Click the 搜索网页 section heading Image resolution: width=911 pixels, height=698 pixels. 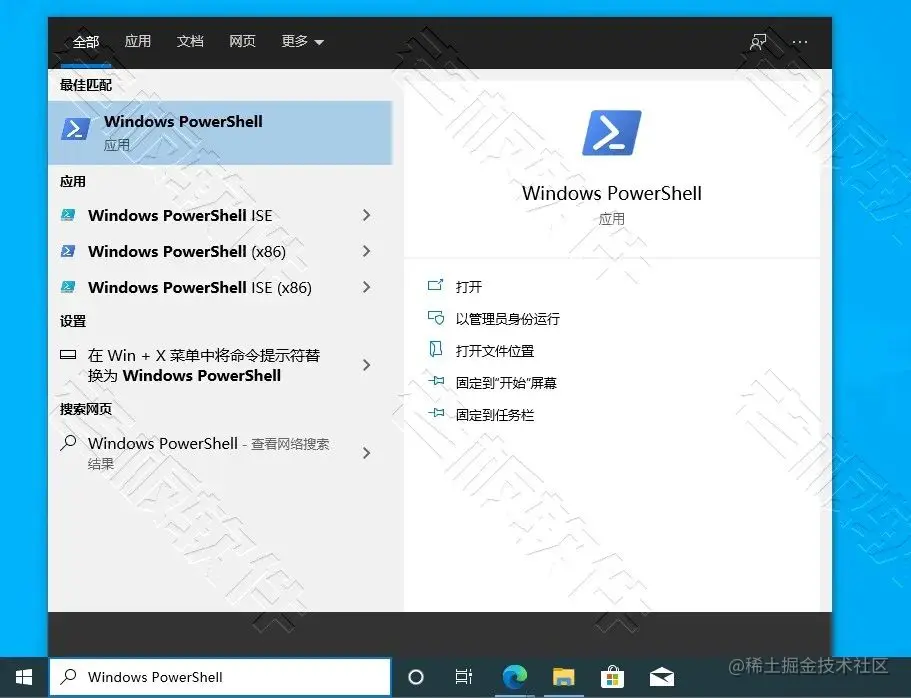tap(86, 409)
